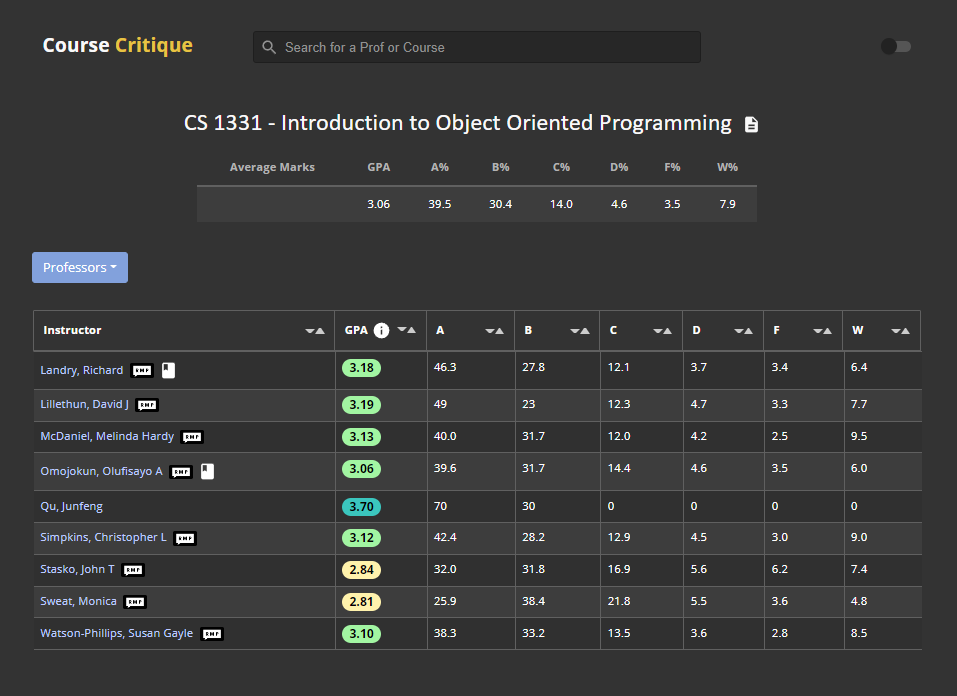Go to Course Critique home logo
Image resolution: width=957 pixels, height=696 pixels.
click(x=118, y=46)
